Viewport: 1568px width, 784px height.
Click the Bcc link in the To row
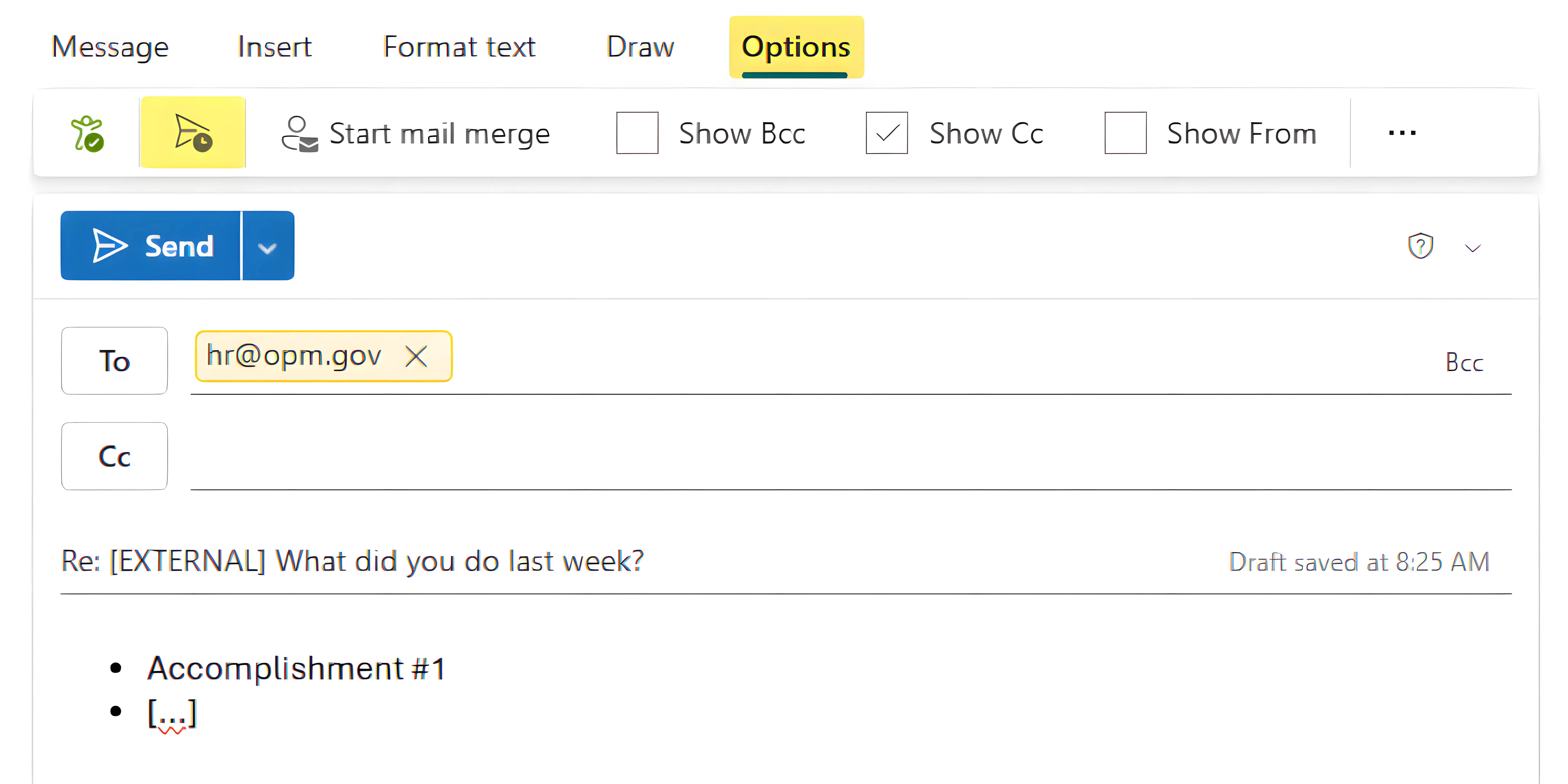coord(1464,363)
